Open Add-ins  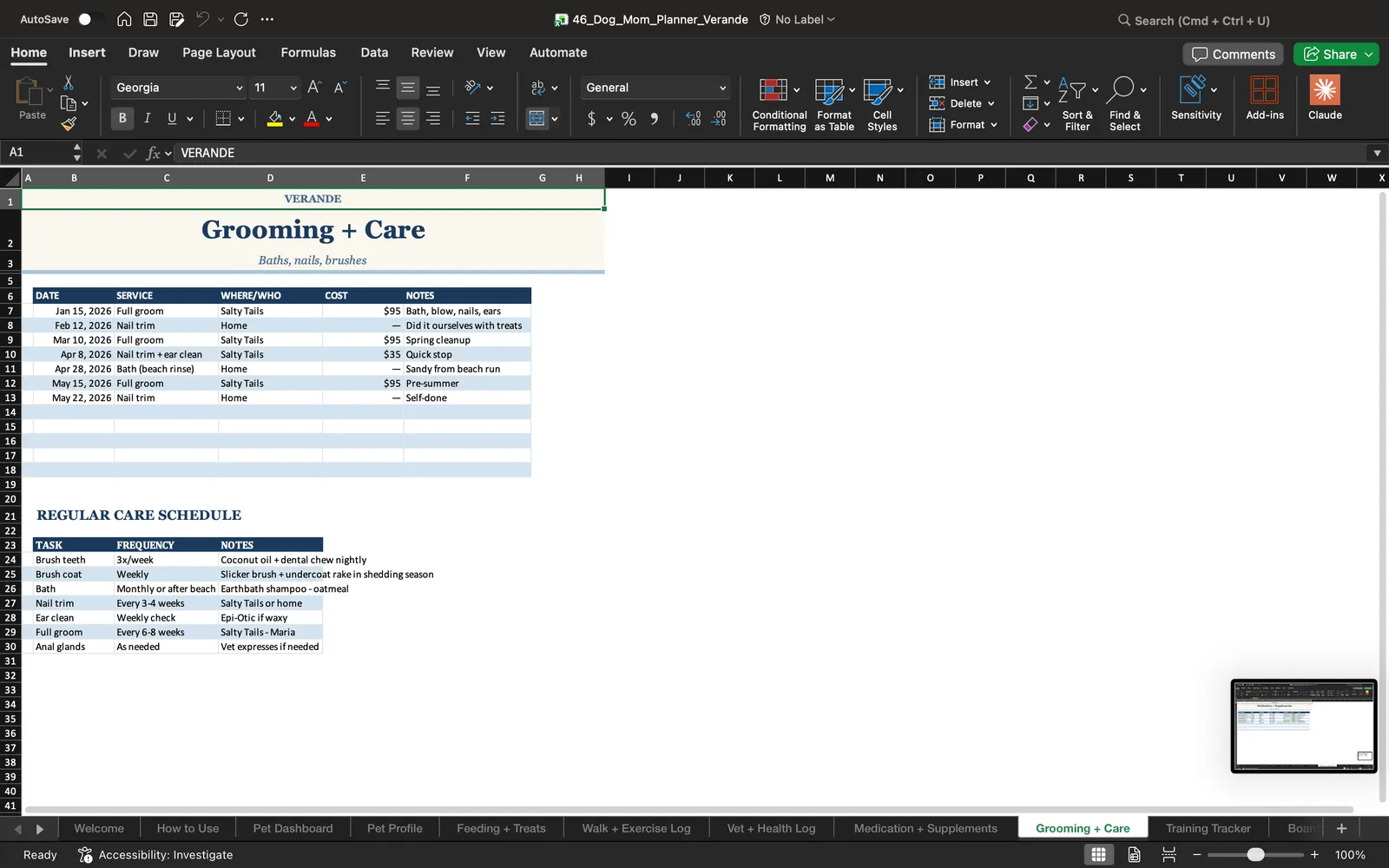click(1265, 98)
